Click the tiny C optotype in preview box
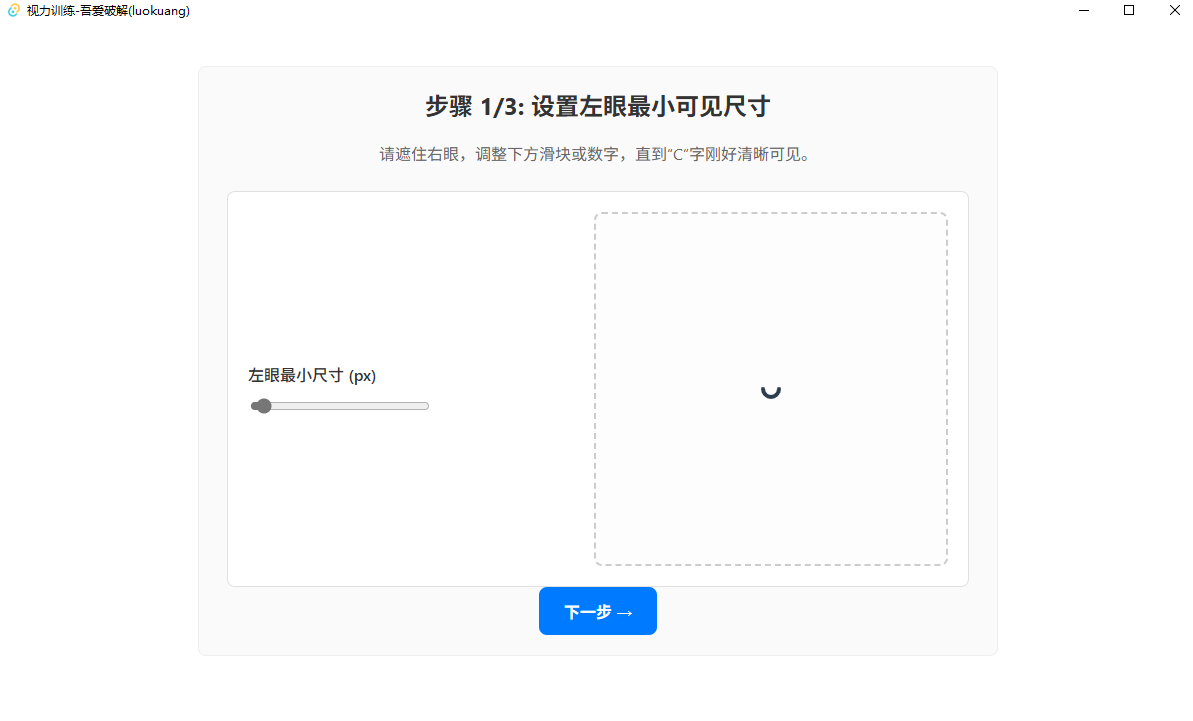 [771, 392]
